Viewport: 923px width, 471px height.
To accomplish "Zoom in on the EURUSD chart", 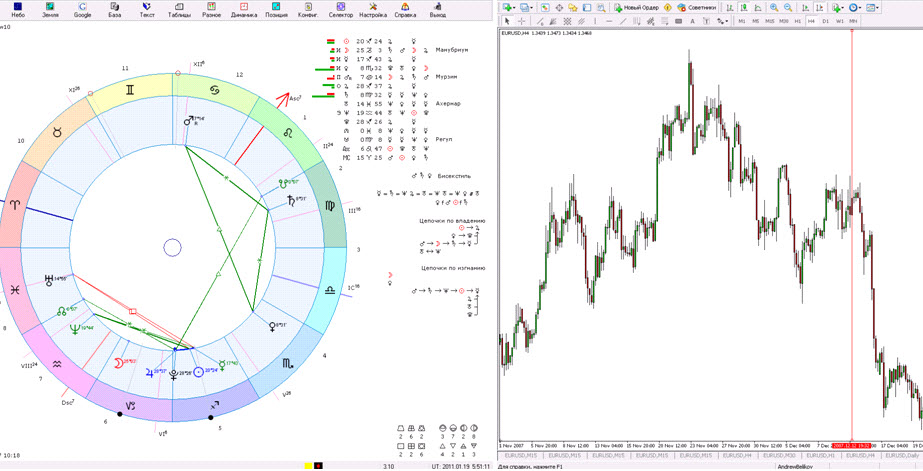I will 775,7.
